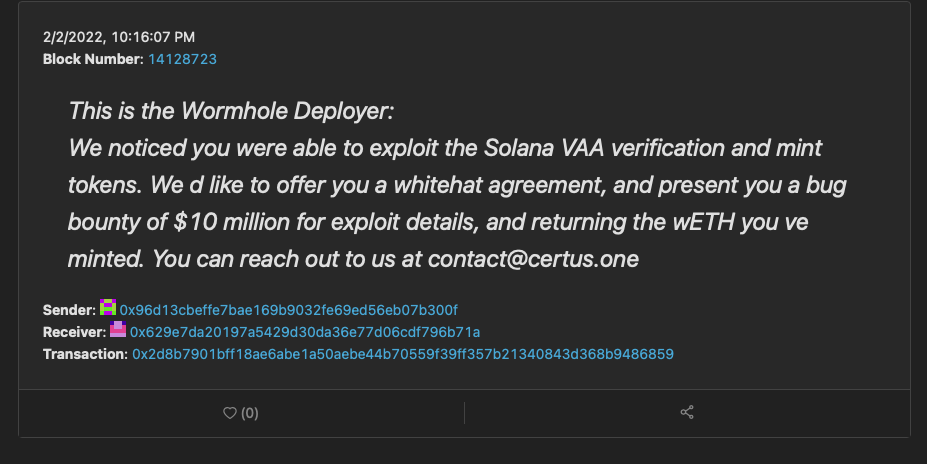Click the green sender identicon avatar
This screenshot has height=464, width=927.
pyautogui.click(x=108, y=309)
